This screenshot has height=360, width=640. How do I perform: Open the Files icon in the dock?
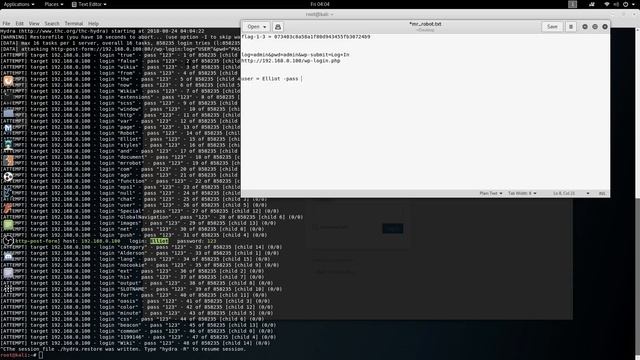pos(8,113)
